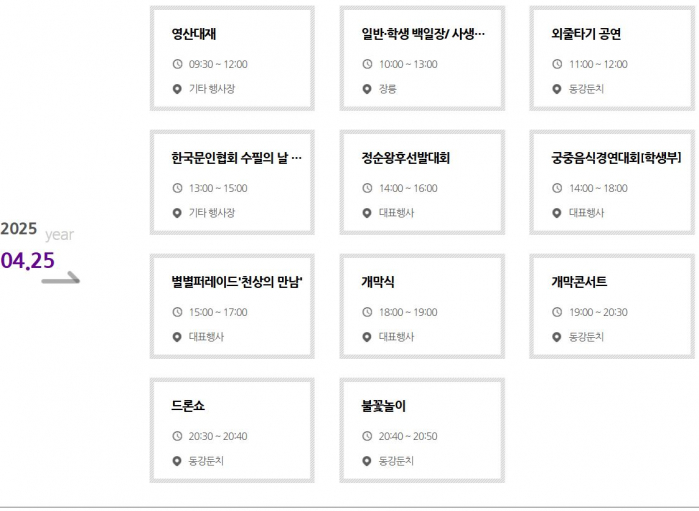Viewport: 699px width, 511px height.
Task: Click the location pin in 정순왕후선발대회 card
Action: point(367,213)
